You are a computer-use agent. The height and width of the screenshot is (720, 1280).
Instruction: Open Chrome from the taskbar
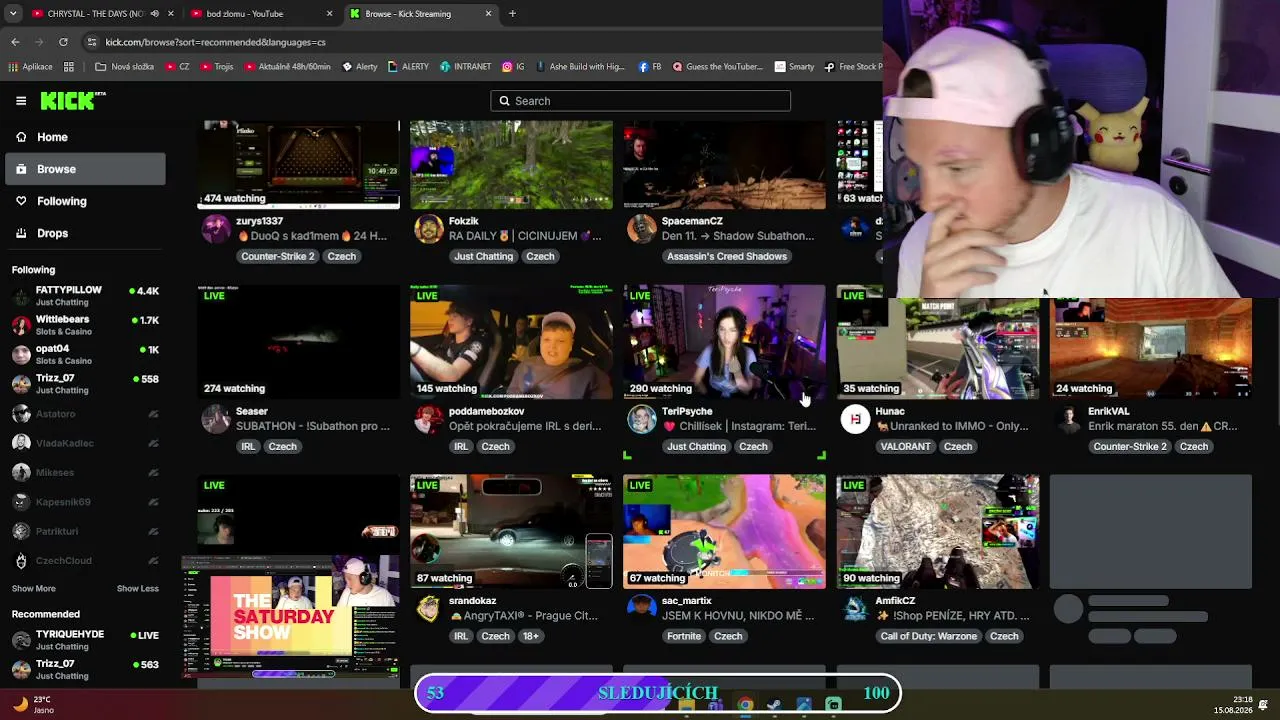[745, 705]
